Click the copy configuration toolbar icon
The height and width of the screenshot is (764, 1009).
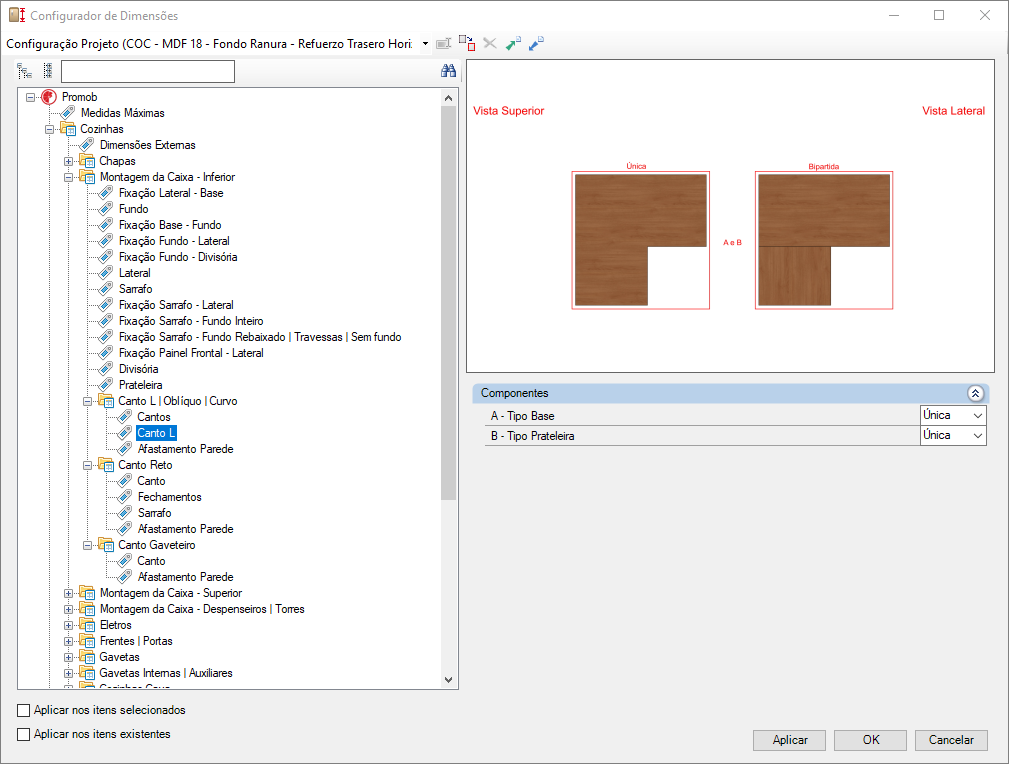[x=467, y=43]
